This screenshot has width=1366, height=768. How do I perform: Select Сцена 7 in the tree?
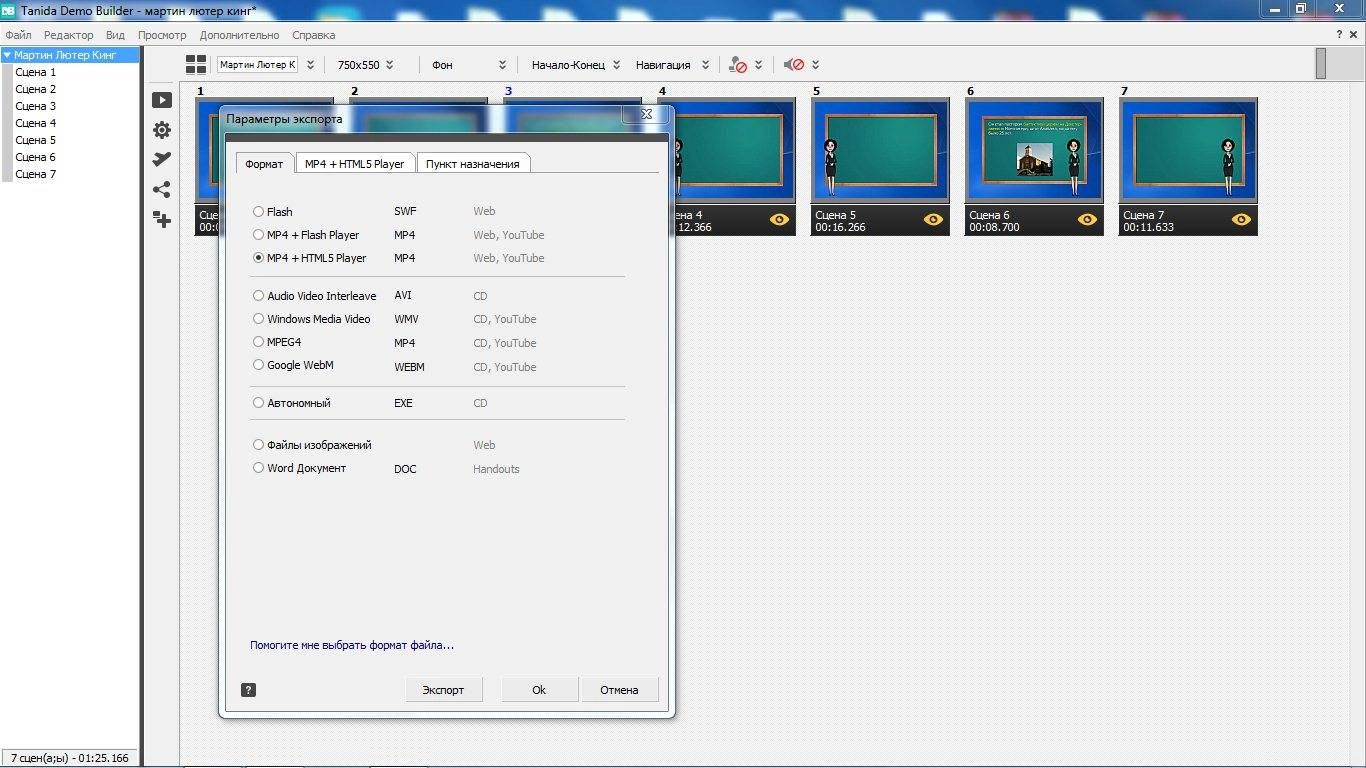36,175
